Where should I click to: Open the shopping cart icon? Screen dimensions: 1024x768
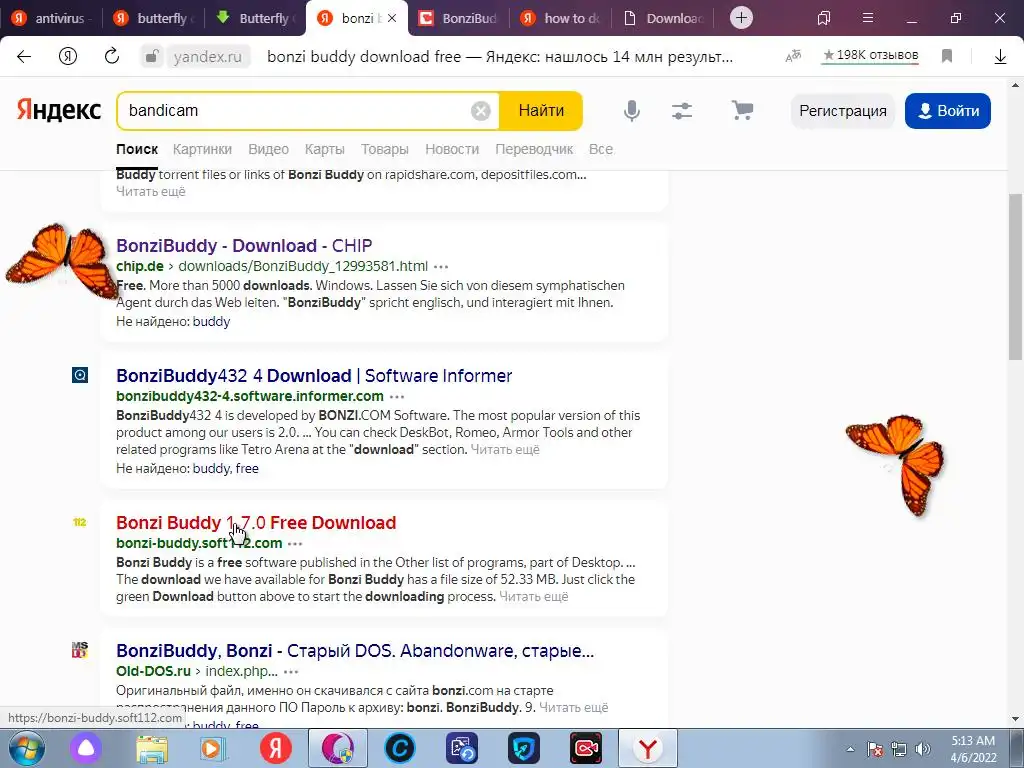click(742, 110)
